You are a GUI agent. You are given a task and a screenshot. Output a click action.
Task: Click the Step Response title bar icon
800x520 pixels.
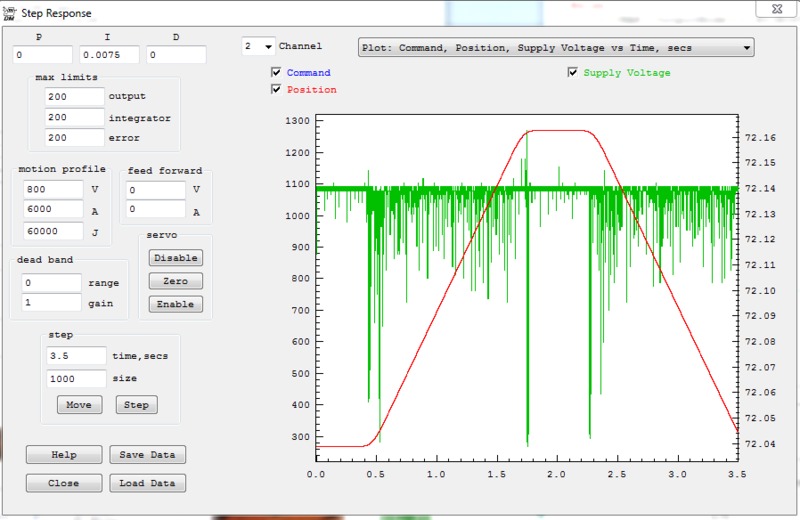(x=10, y=13)
